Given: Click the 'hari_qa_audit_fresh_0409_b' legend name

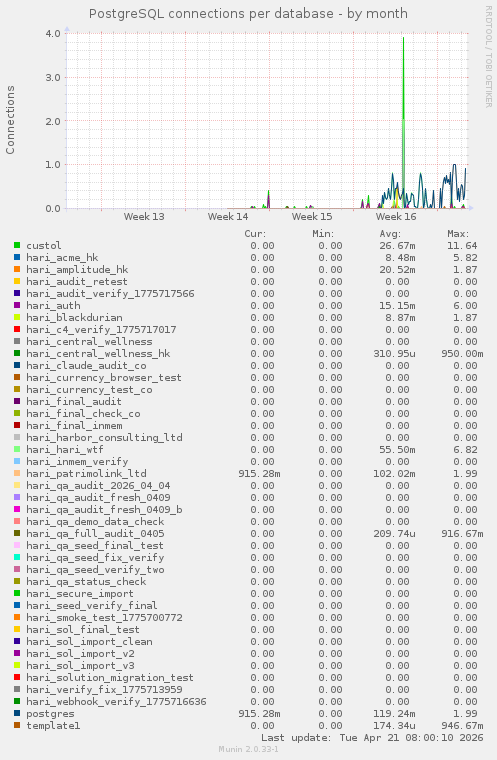Looking at the screenshot, I should tap(104, 509).
